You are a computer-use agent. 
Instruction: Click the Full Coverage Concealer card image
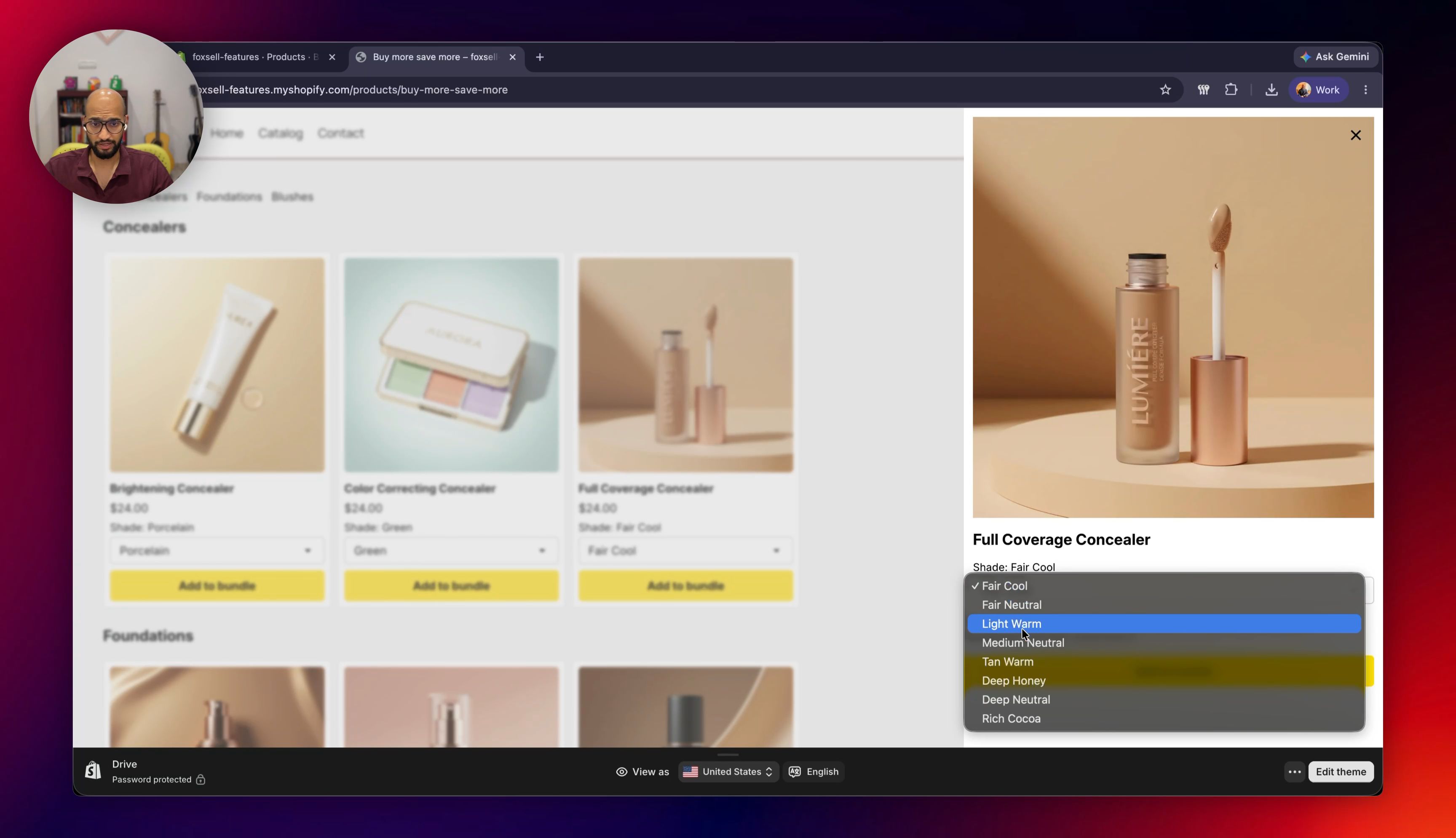pyautogui.click(x=686, y=365)
